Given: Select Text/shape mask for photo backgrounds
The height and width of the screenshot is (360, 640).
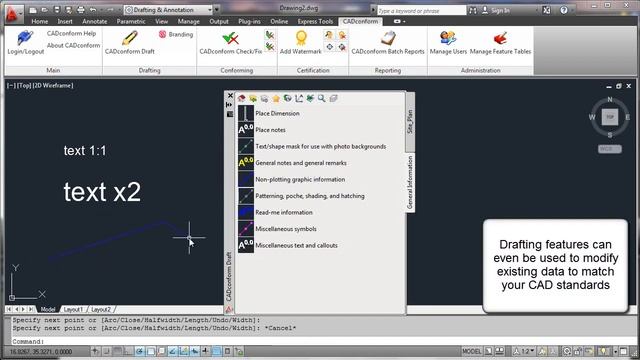Looking at the screenshot, I should 320,146.
